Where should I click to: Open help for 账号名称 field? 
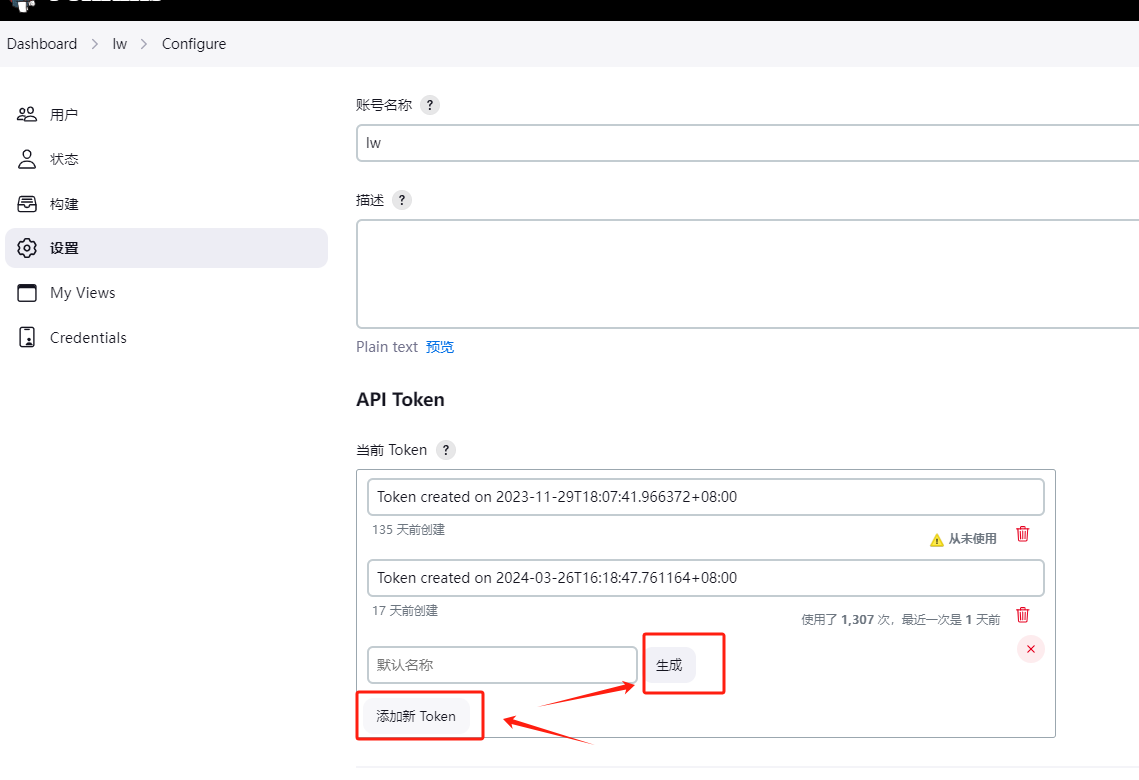[x=429, y=105]
